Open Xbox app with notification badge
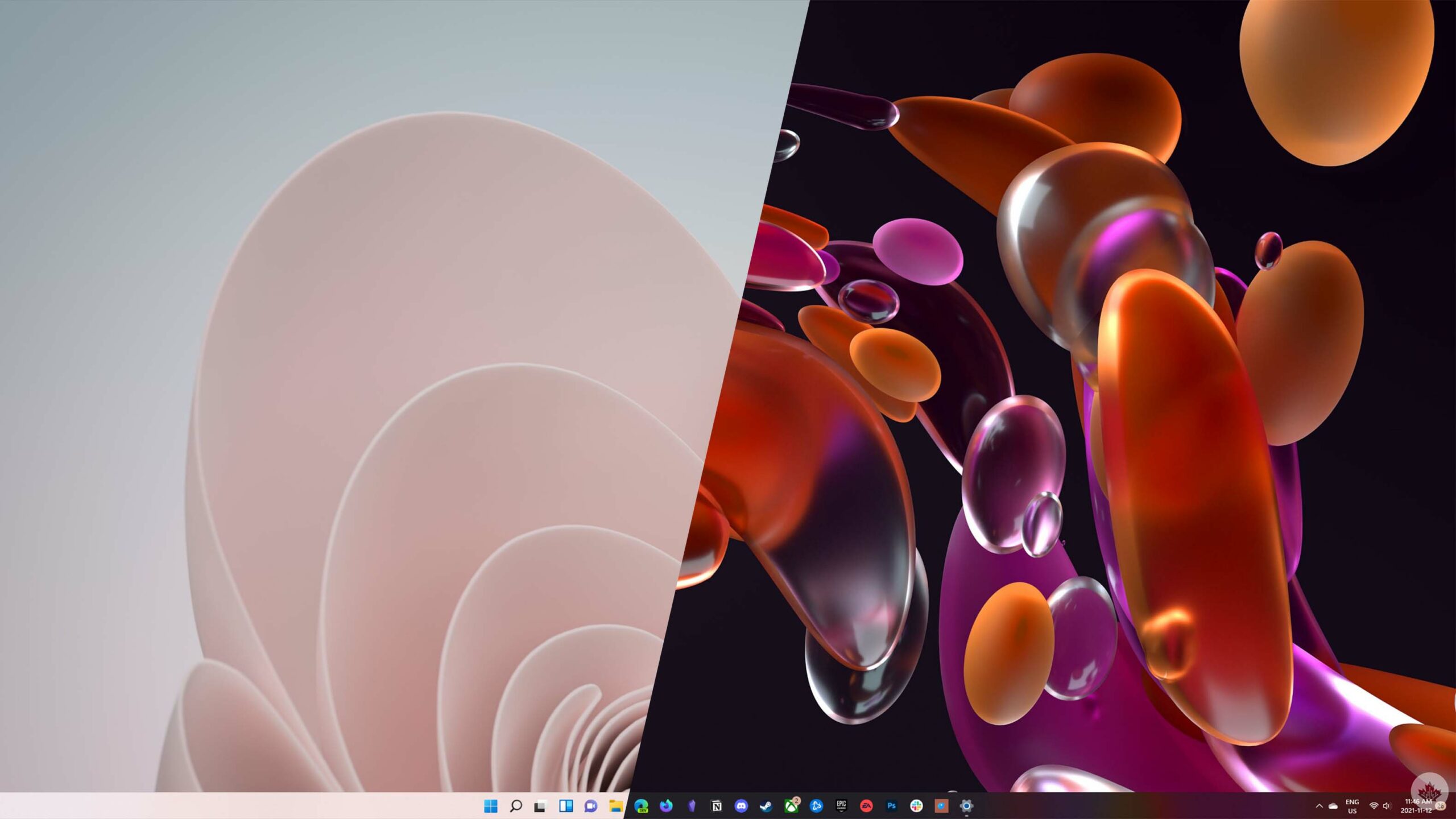The height and width of the screenshot is (819, 1456). pos(791,806)
